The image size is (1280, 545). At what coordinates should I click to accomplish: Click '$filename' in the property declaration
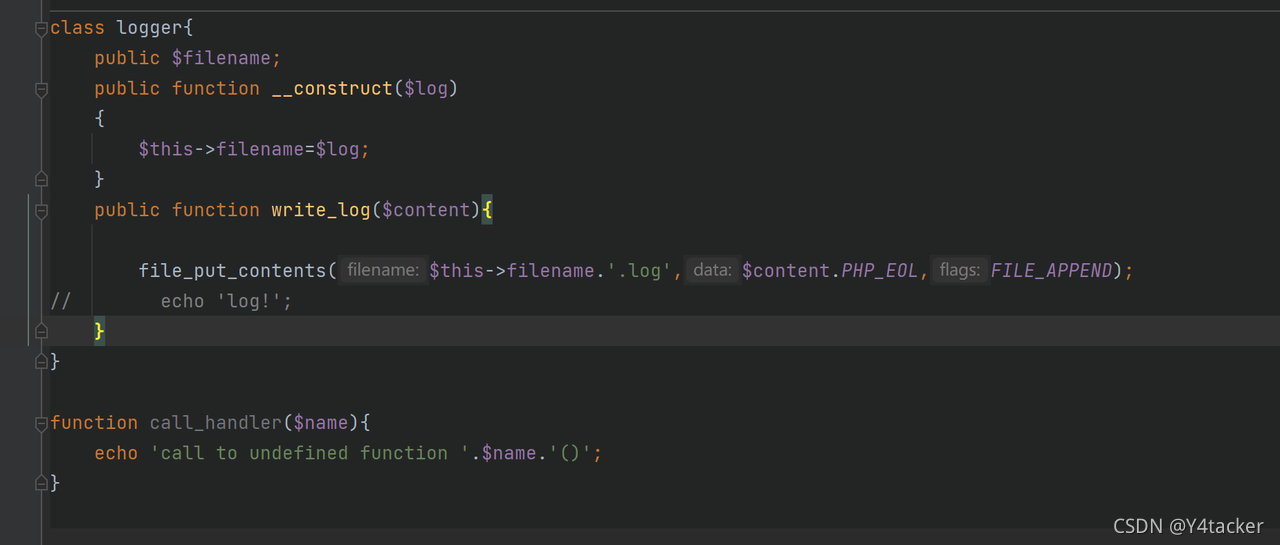(221, 58)
